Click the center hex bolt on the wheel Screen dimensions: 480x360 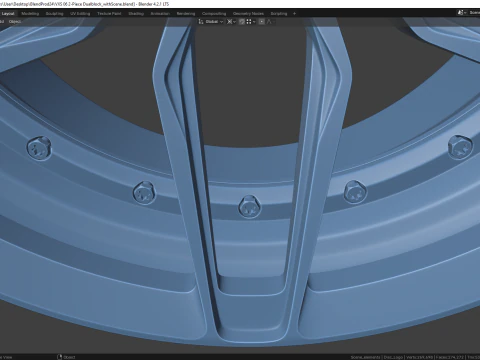pos(249,207)
